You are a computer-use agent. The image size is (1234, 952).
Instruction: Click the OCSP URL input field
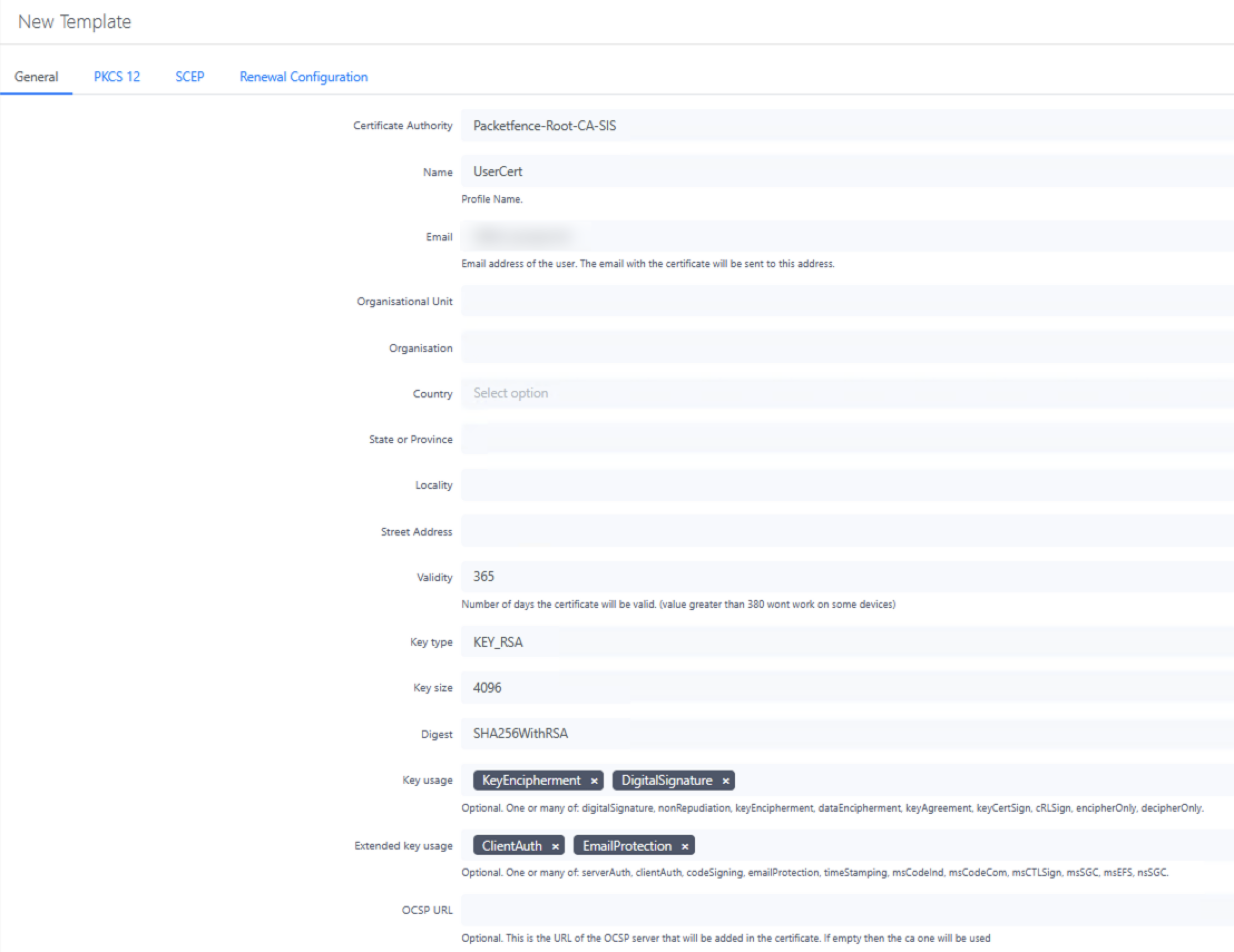pos(847,910)
